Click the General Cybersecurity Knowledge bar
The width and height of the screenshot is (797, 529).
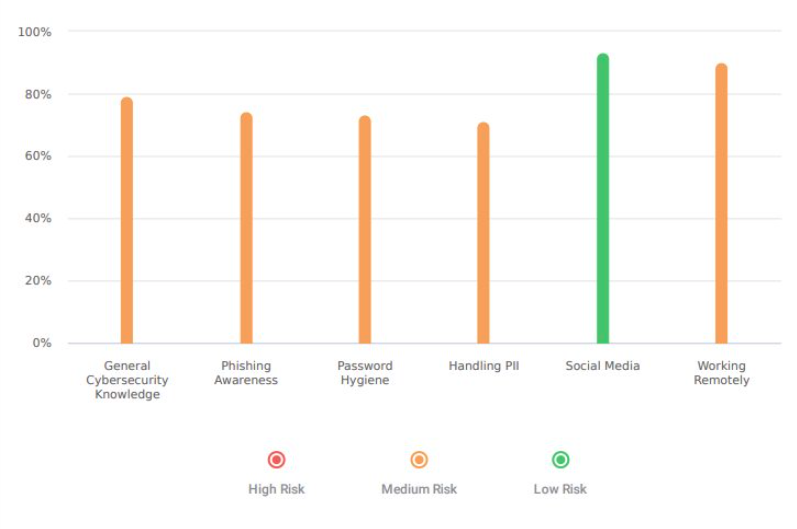pos(127,220)
